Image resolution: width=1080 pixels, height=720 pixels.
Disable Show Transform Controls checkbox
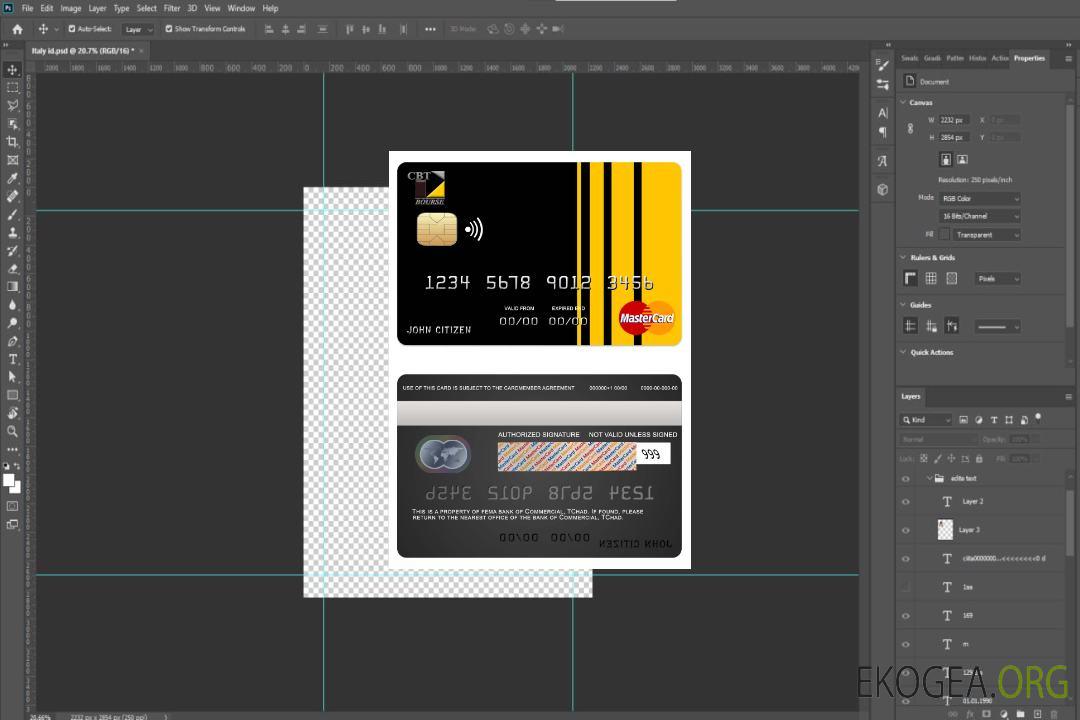(169, 29)
